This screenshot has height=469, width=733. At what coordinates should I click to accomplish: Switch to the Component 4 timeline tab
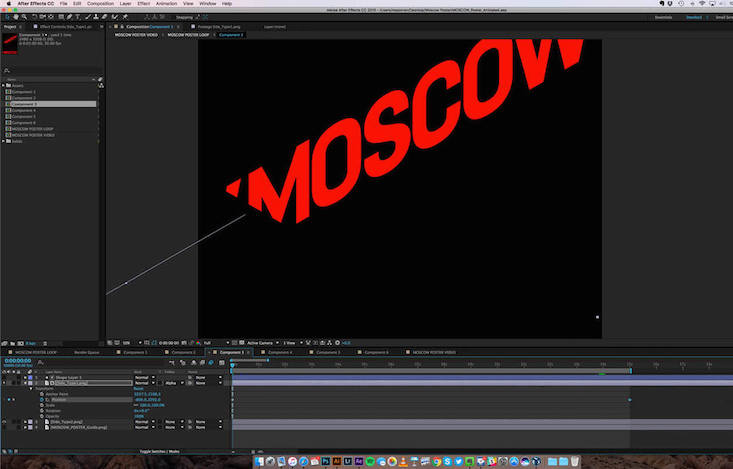pyautogui.click(x=280, y=352)
